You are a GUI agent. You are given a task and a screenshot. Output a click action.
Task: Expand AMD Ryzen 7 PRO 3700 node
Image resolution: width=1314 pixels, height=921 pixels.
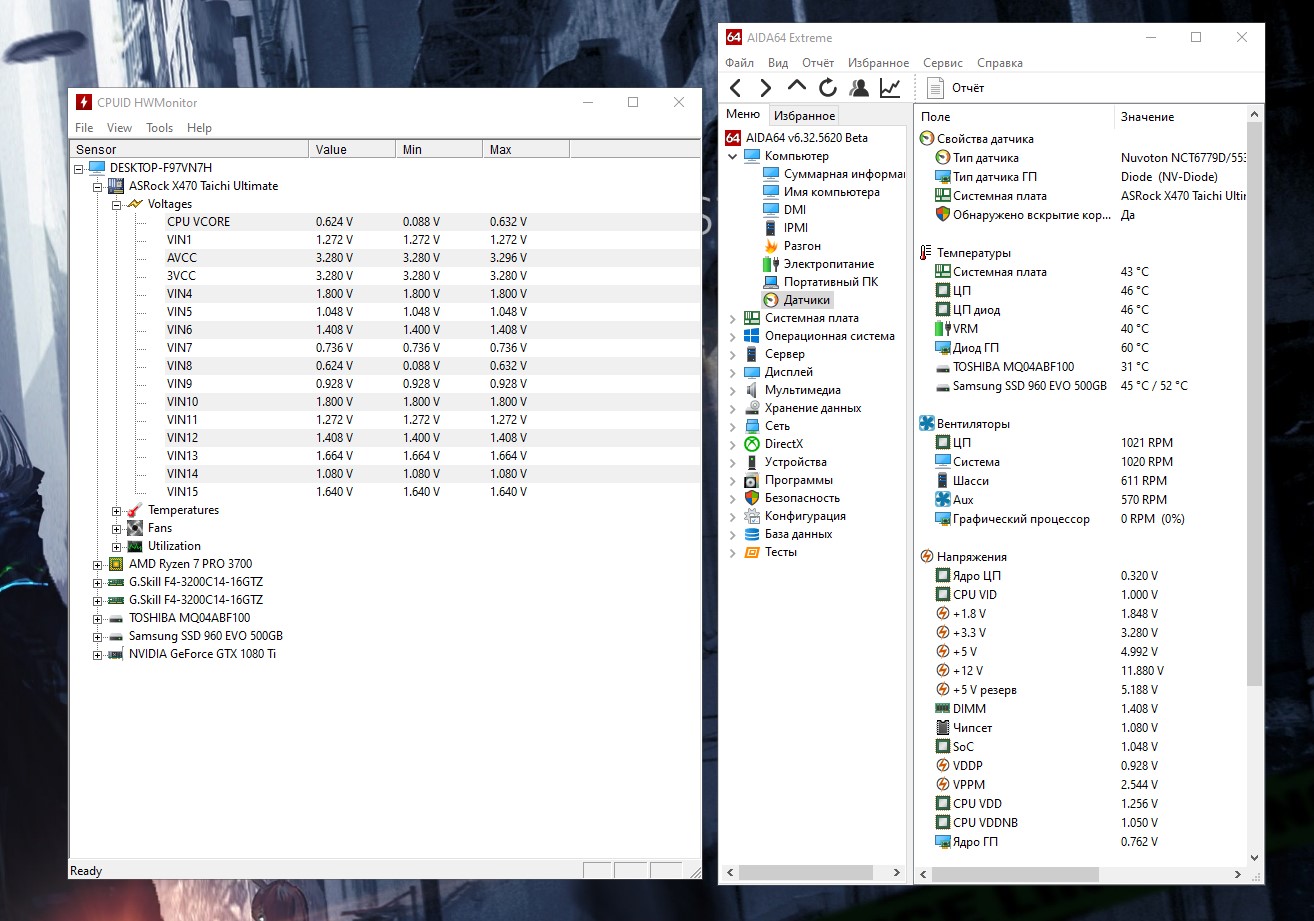pyautogui.click(x=98, y=564)
